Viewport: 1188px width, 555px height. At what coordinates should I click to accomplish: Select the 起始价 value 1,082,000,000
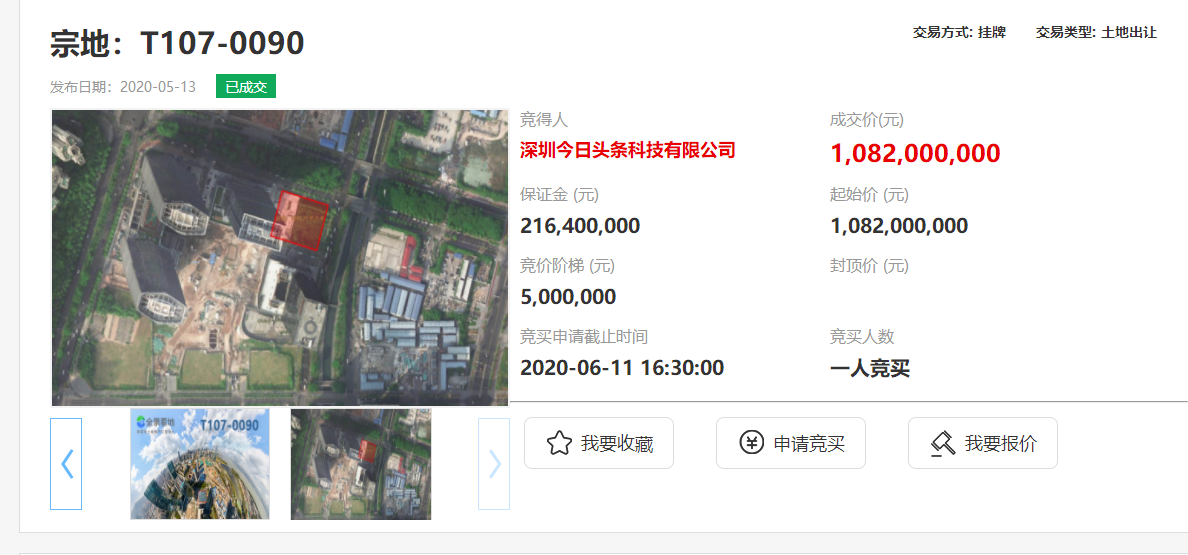[x=899, y=226]
